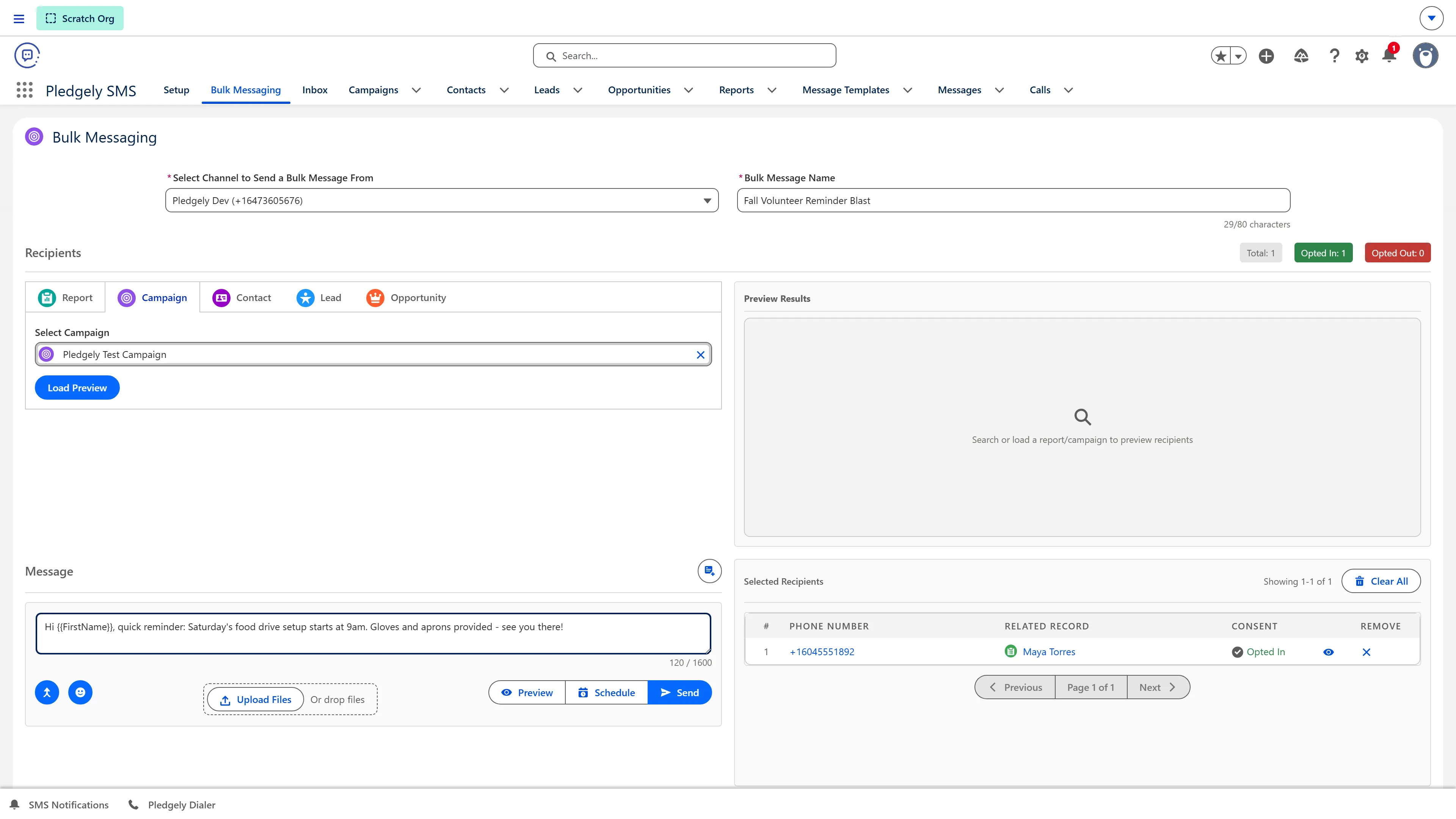Select the Report recipients tab
The height and width of the screenshot is (819, 1456).
click(65, 298)
